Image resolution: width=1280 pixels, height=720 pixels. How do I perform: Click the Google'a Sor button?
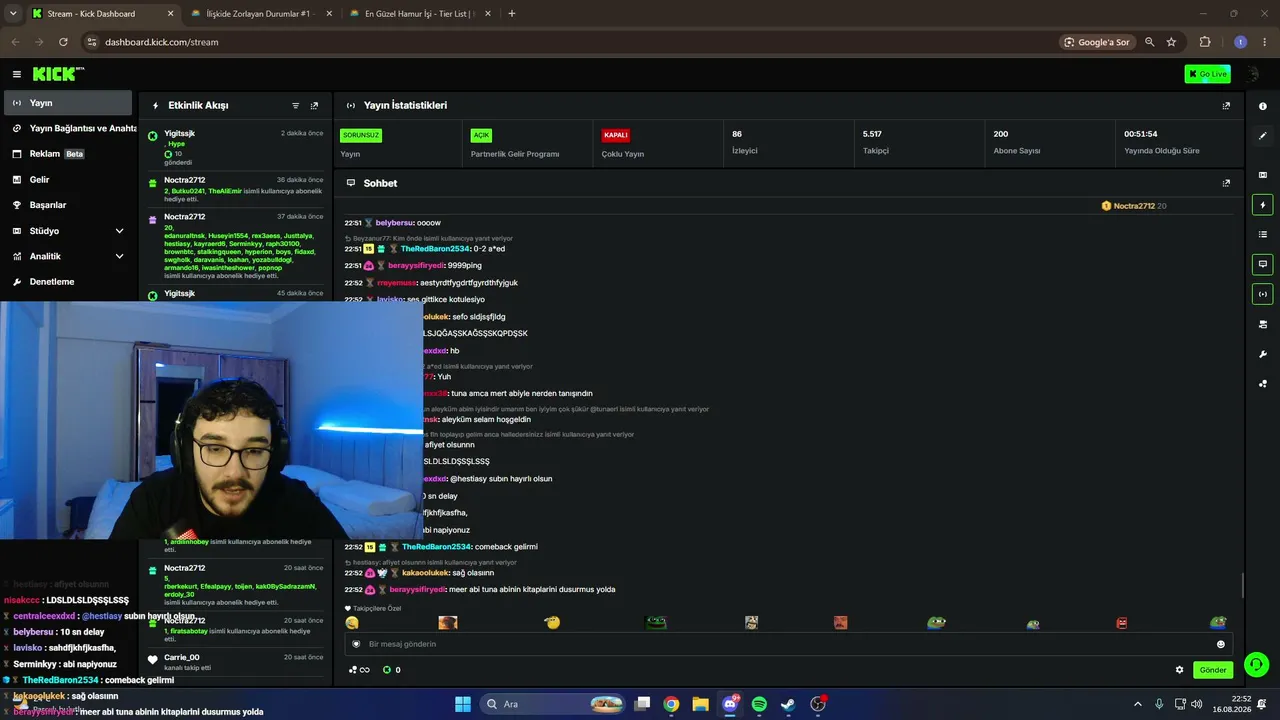pyautogui.click(x=1097, y=42)
